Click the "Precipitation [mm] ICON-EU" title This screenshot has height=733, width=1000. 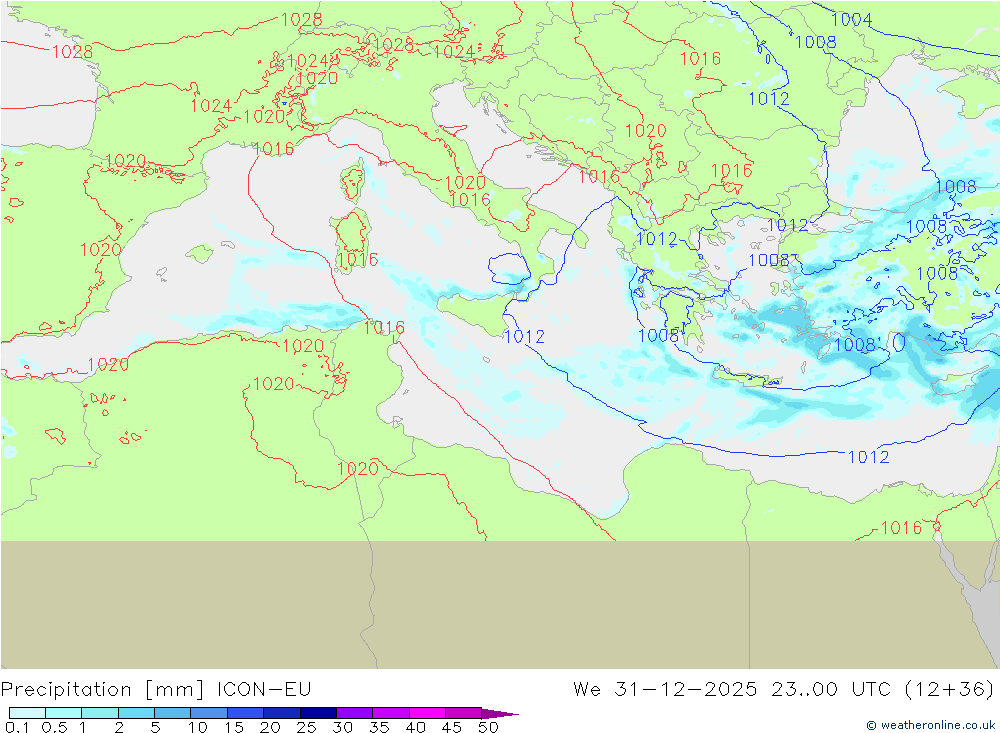pyautogui.click(x=156, y=690)
